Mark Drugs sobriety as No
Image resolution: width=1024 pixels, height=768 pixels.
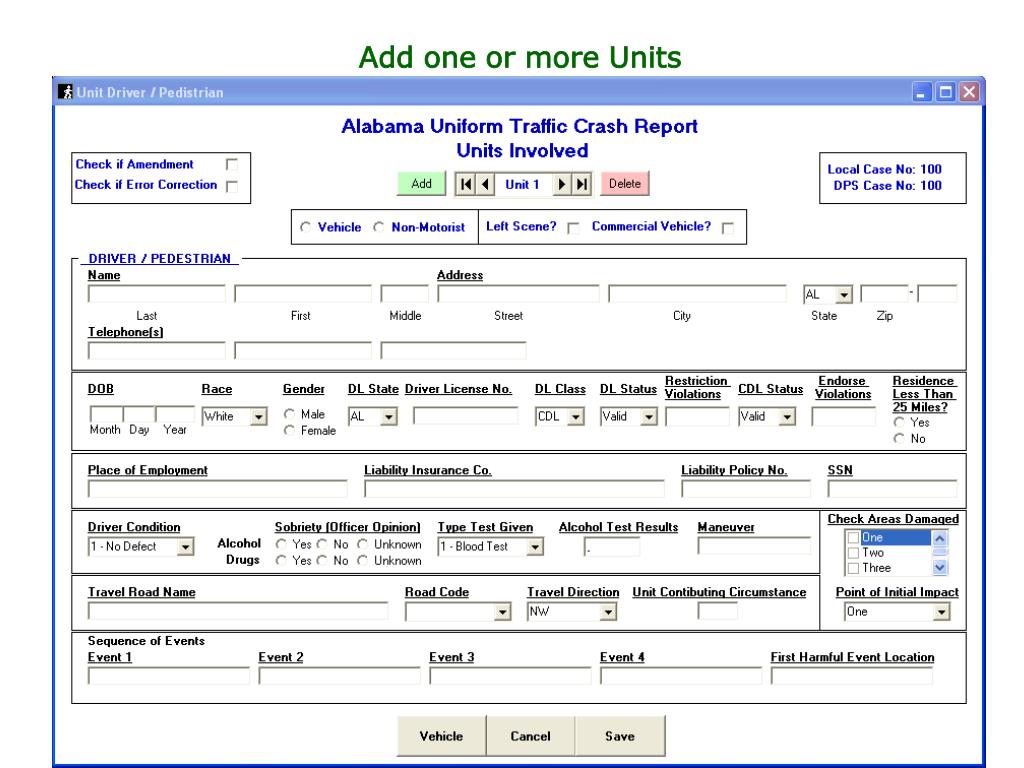coord(322,560)
